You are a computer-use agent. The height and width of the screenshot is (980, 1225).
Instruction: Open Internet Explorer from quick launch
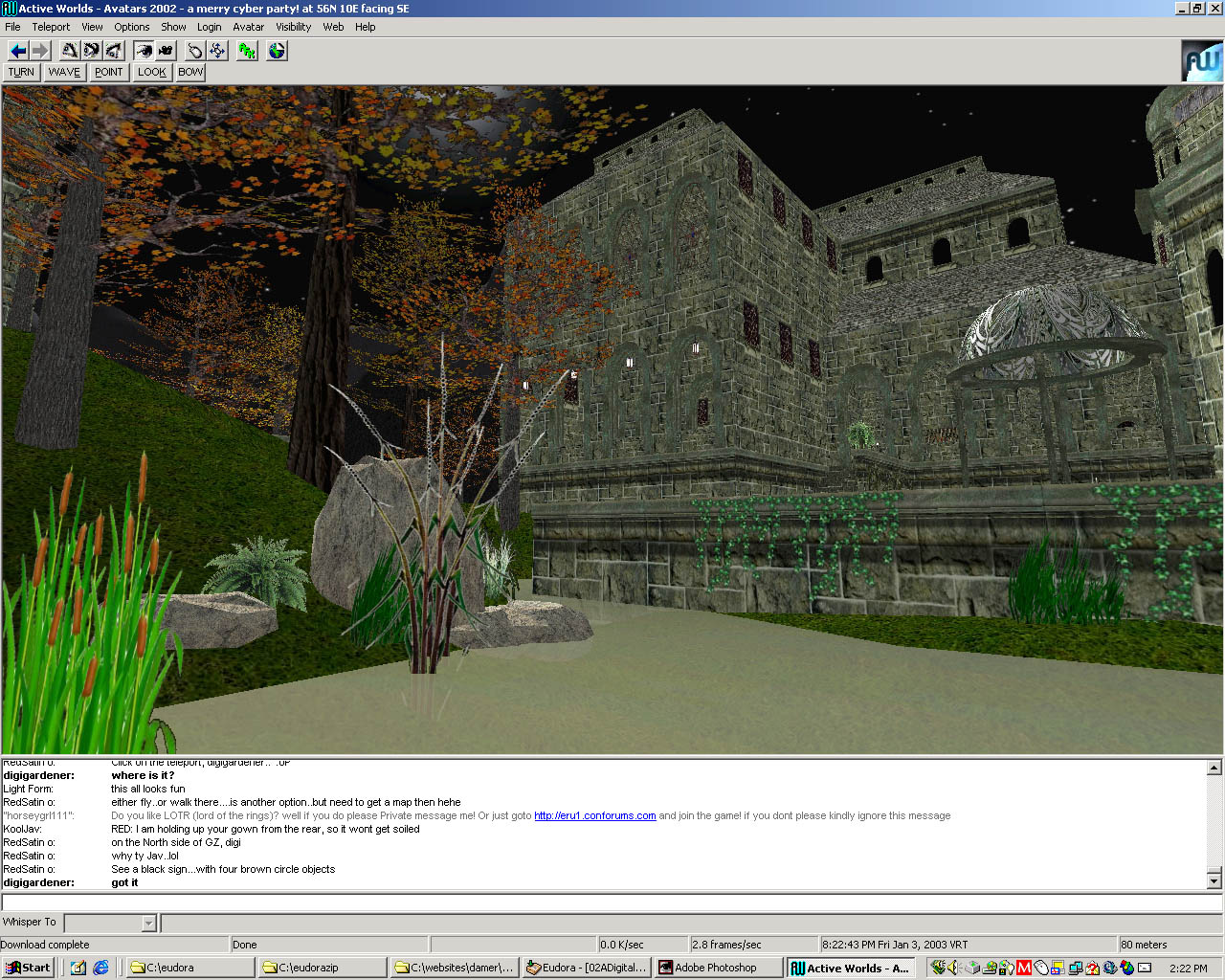[100, 968]
